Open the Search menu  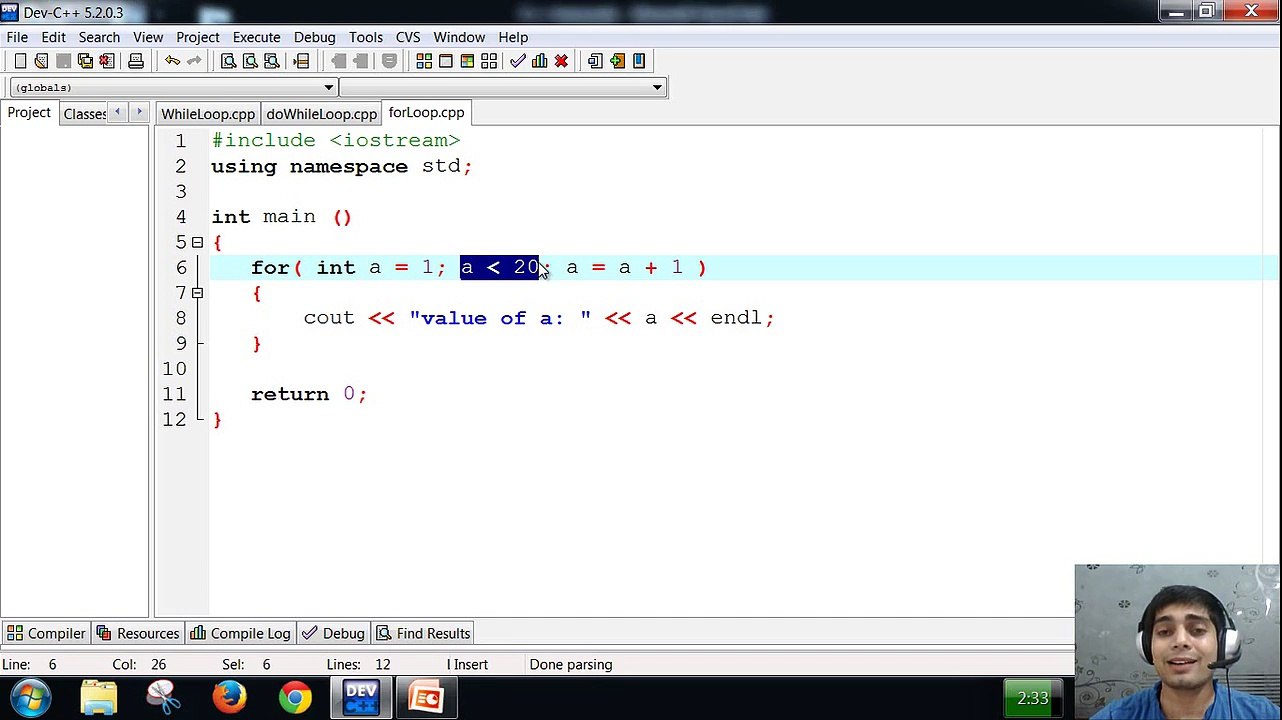coord(99,37)
